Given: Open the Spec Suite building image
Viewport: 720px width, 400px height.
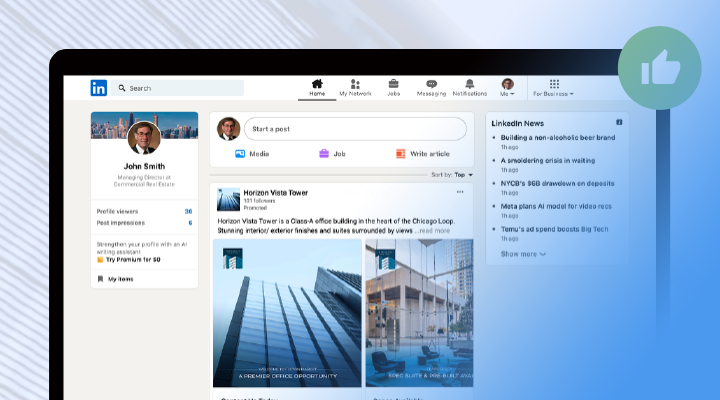Looking at the screenshot, I should [x=419, y=313].
